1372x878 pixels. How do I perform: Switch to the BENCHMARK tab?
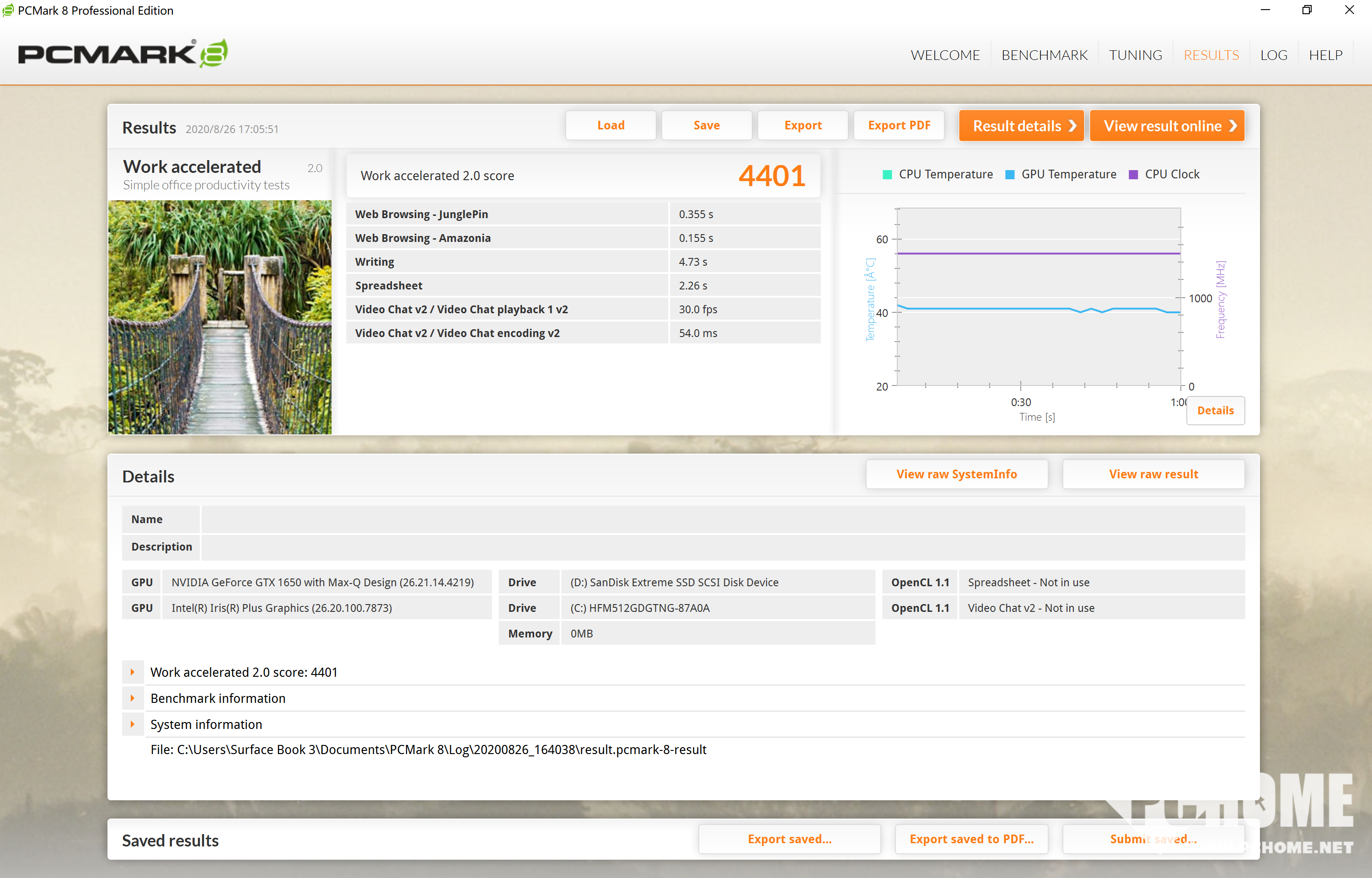pyautogui.click(x=1044, y=55)
